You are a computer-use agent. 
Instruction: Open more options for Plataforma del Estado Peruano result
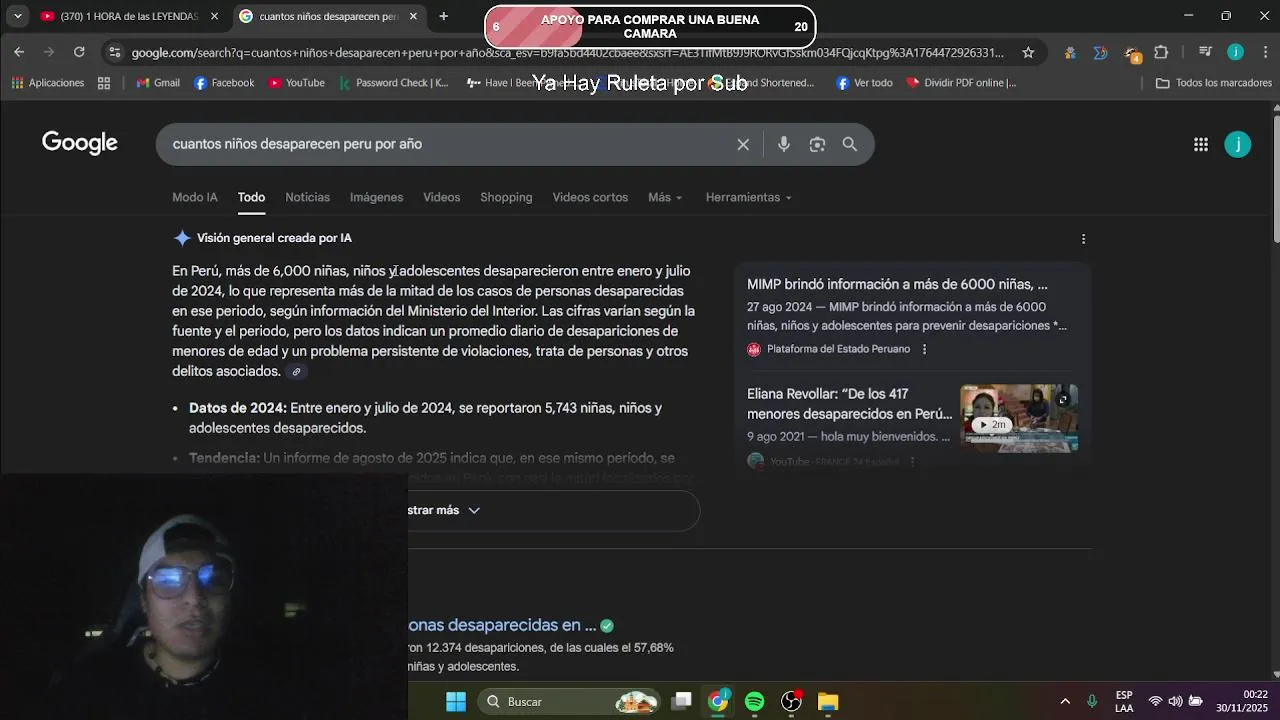coord(924,349)
